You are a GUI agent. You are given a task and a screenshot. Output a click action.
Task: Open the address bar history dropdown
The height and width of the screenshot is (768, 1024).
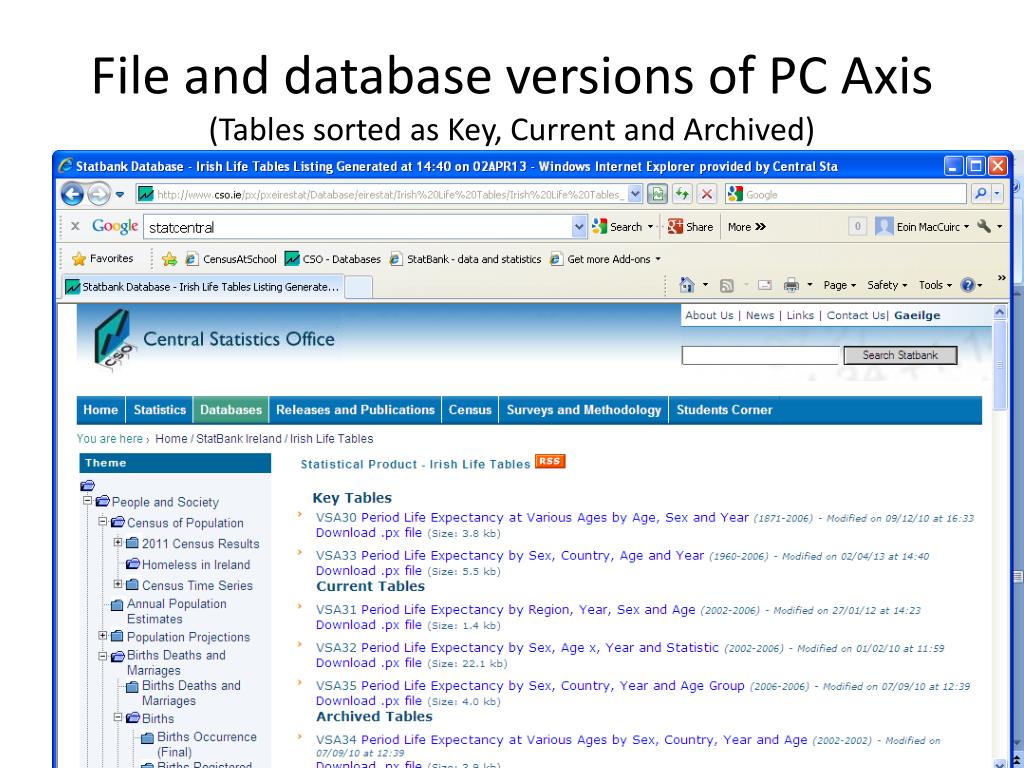click(635, 195)
